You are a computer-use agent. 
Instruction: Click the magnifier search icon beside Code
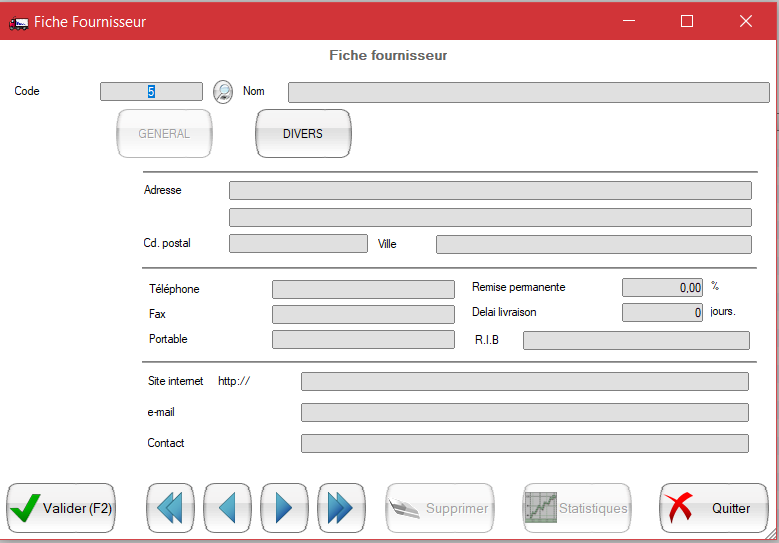tap(223, 91)
